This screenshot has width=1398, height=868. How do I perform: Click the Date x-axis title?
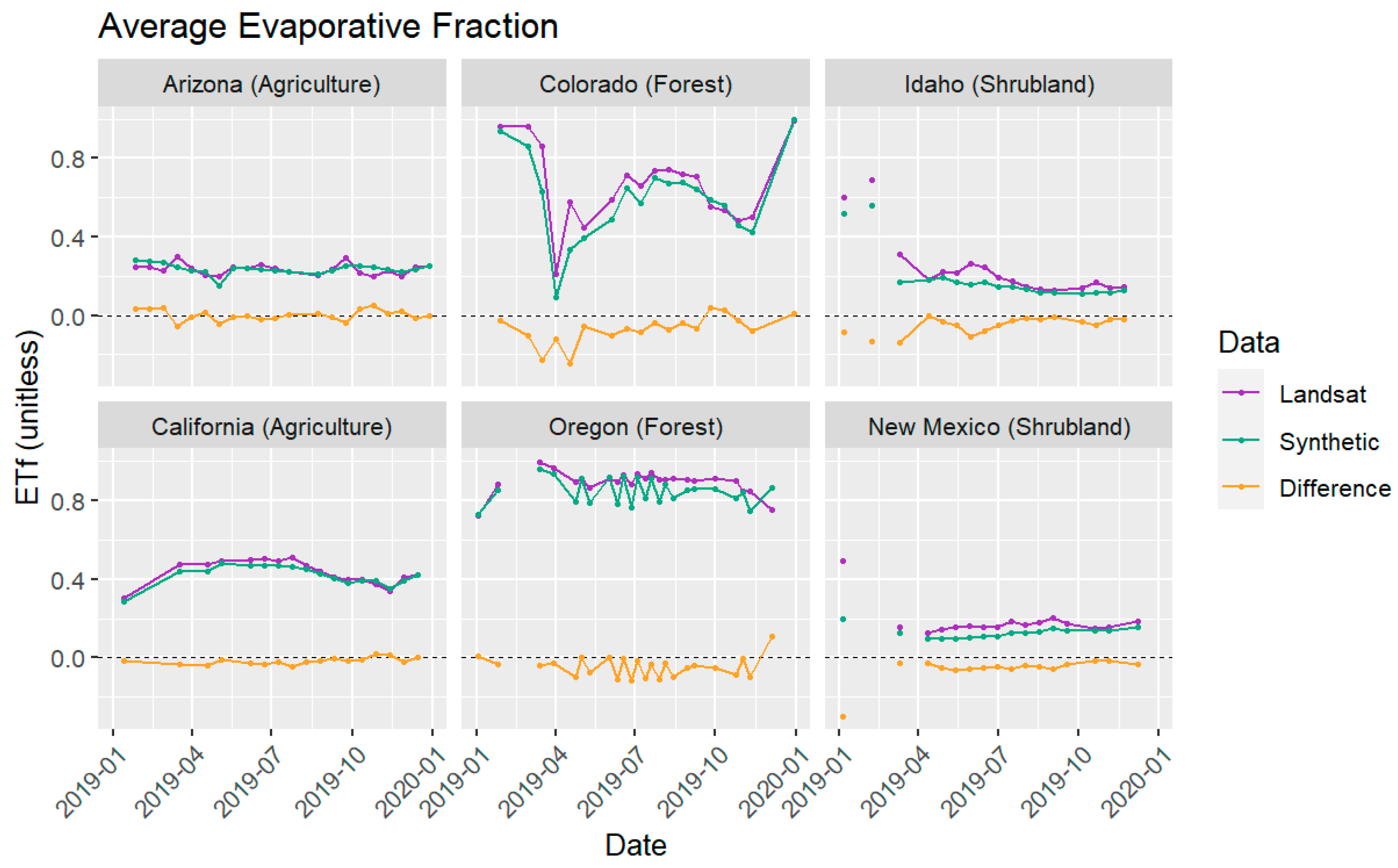[x=635, y=845]
